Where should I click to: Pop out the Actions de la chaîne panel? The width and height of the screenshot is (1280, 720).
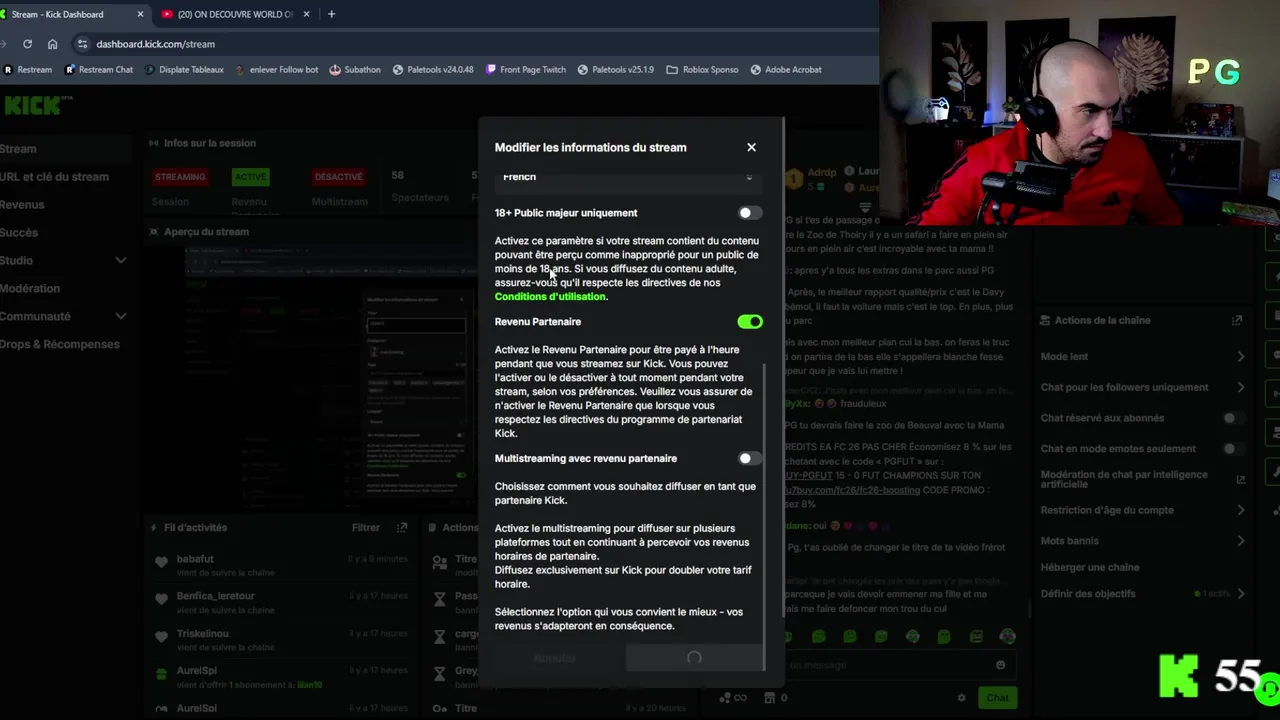(x=1237, y=321)
